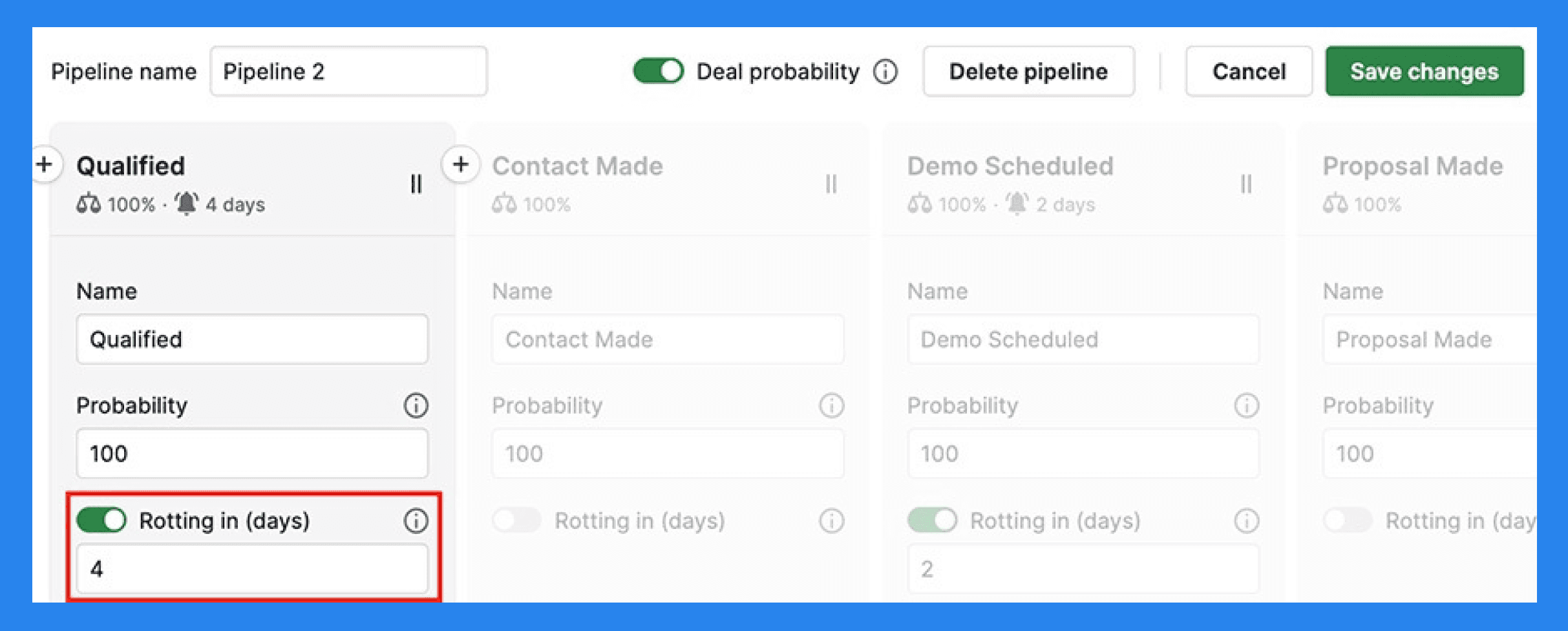
Task: Click the Qualified Rotting in days info icon
Action: click(x=416, y=520)
